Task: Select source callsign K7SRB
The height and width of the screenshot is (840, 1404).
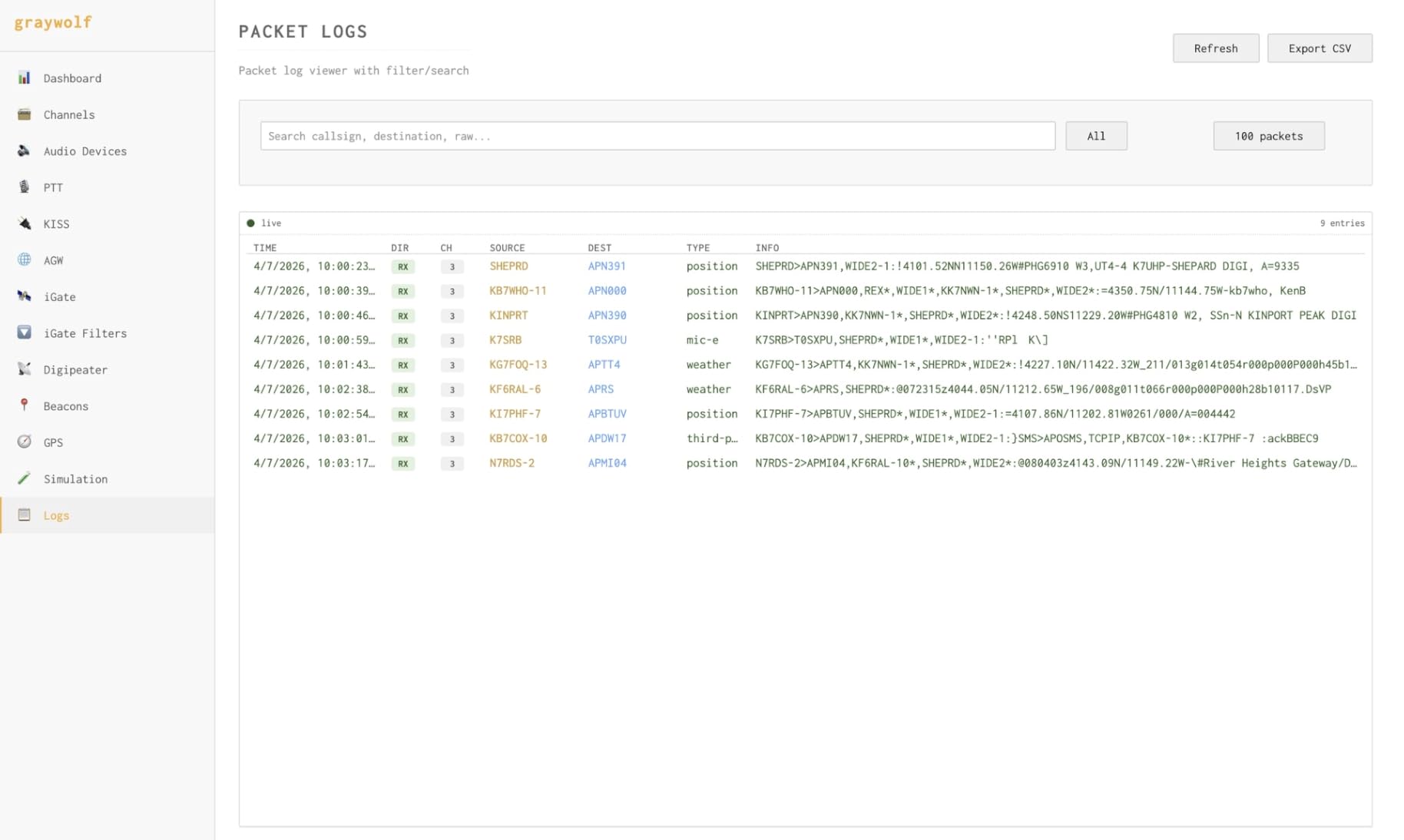Action: pyautogui.click(x=505, y=340)
